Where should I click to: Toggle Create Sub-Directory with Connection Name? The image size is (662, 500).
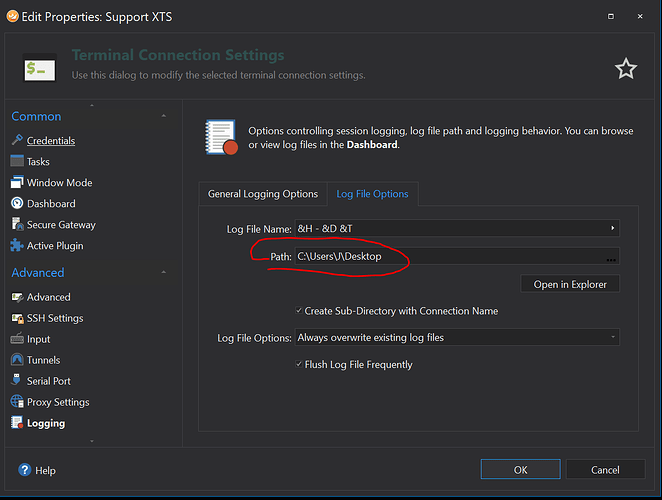point(300,311)
